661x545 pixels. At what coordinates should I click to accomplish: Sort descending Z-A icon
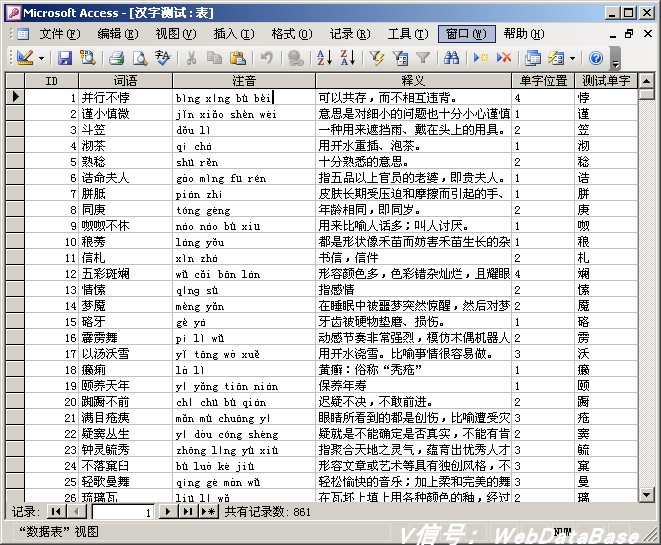[348, 58]
